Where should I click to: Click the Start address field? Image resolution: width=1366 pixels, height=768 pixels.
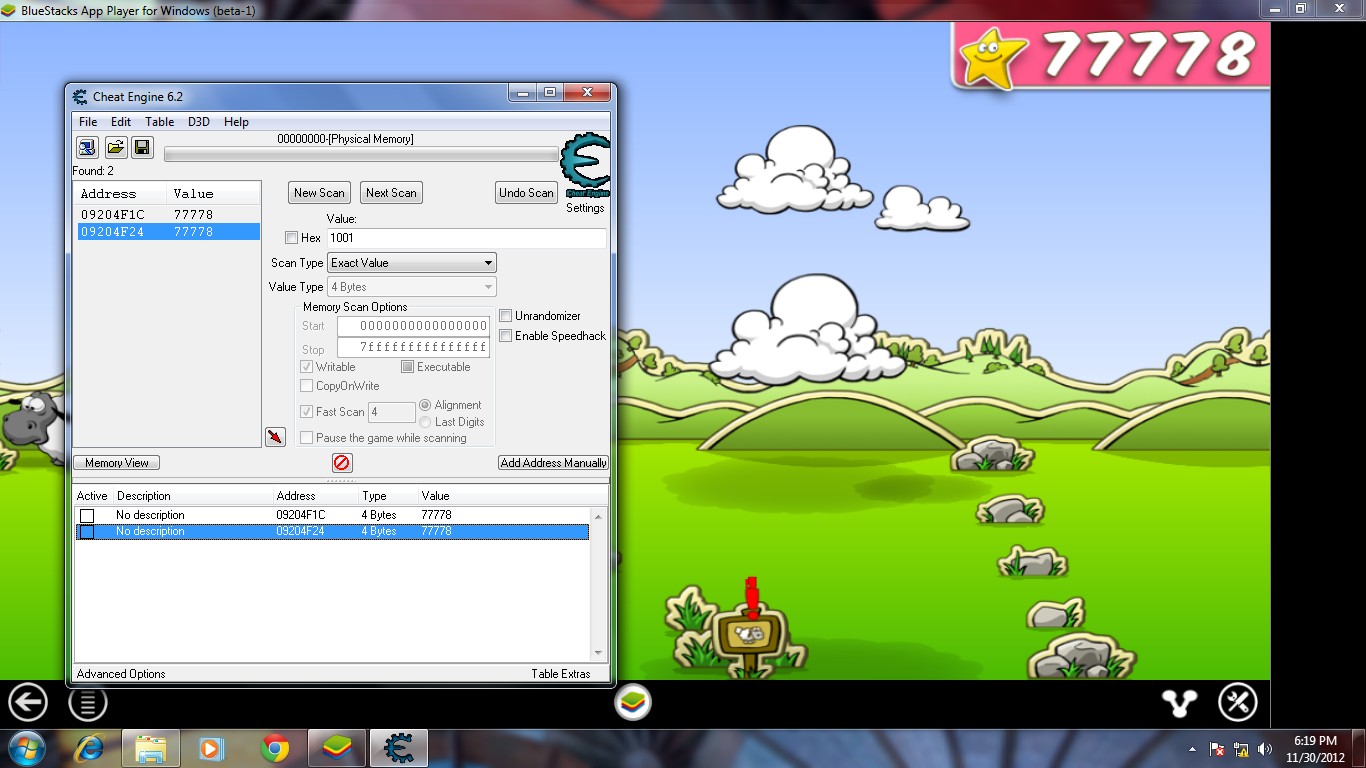click(413, 326)
